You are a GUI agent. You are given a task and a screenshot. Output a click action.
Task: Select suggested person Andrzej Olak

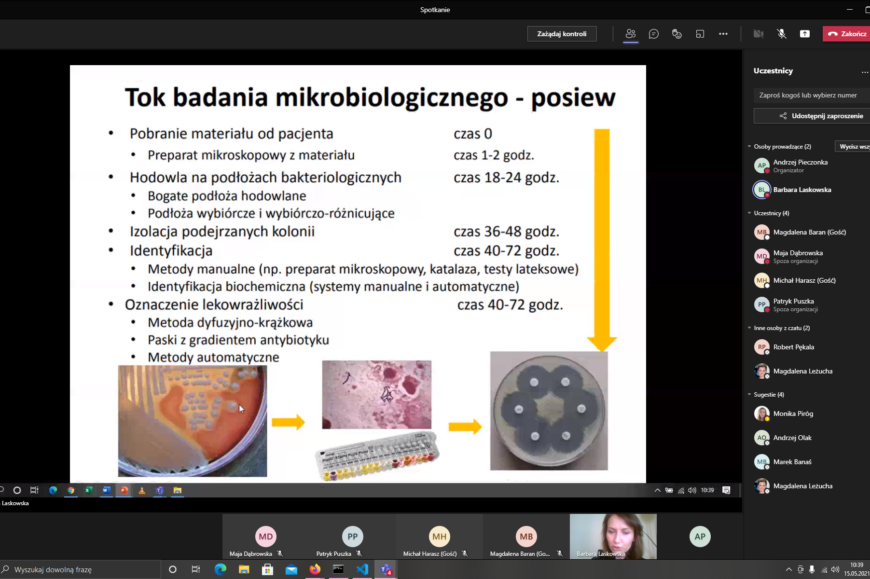807,438
